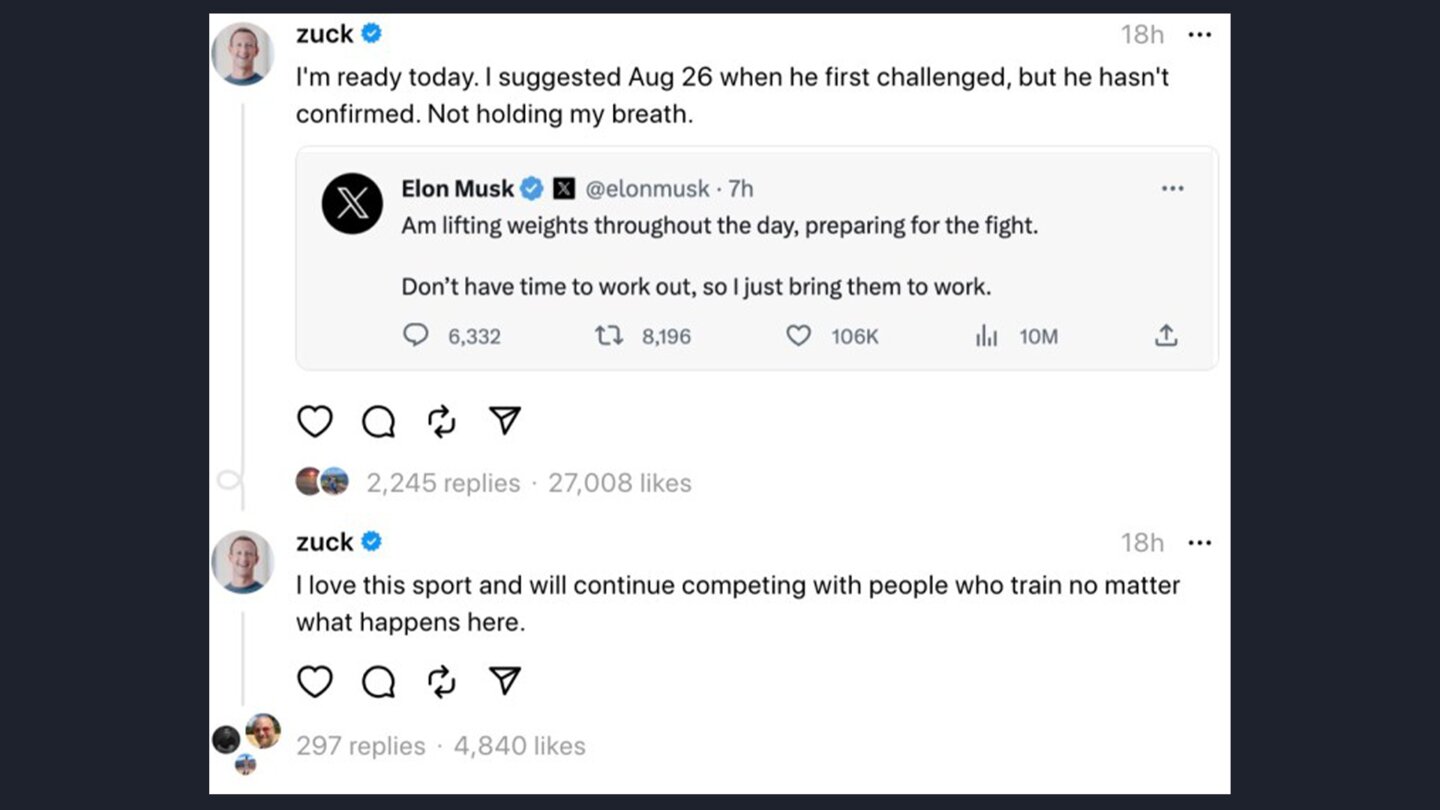Share the first zuck post via send icon

[x=505, y=421]
